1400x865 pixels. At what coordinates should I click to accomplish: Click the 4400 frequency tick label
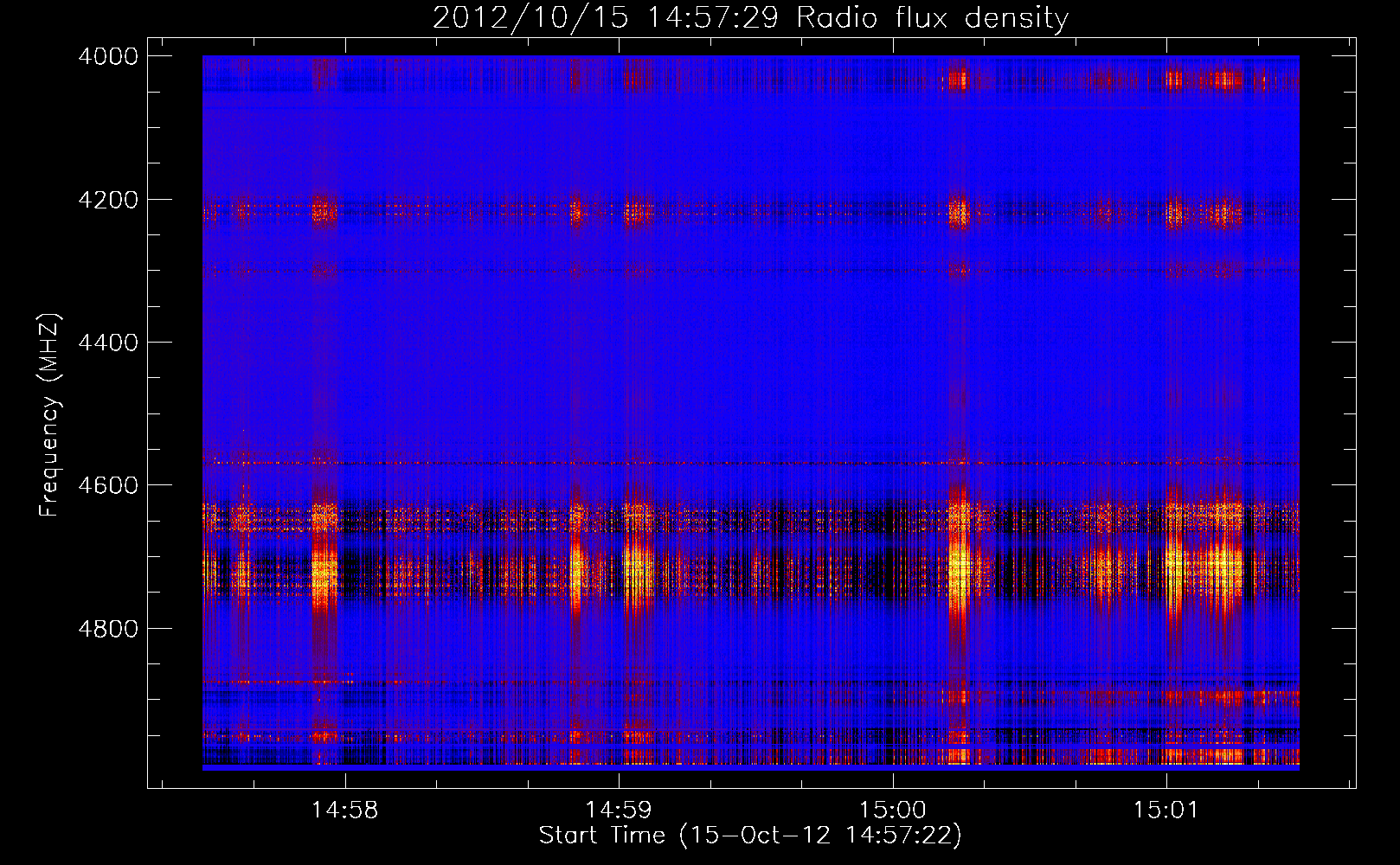click(x=108, y=343)
